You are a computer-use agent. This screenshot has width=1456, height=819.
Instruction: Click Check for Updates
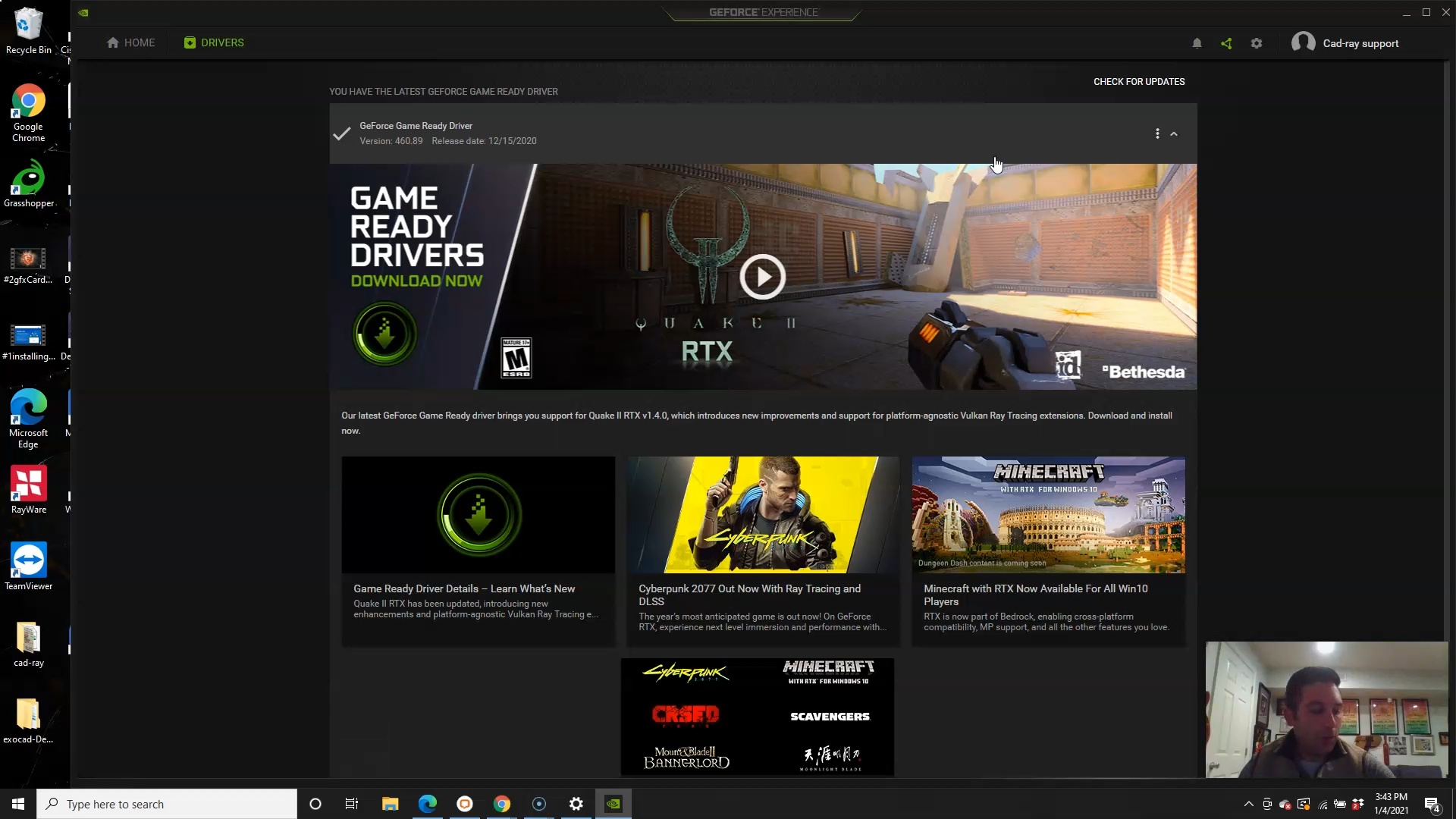click(x=1139, y=81)
